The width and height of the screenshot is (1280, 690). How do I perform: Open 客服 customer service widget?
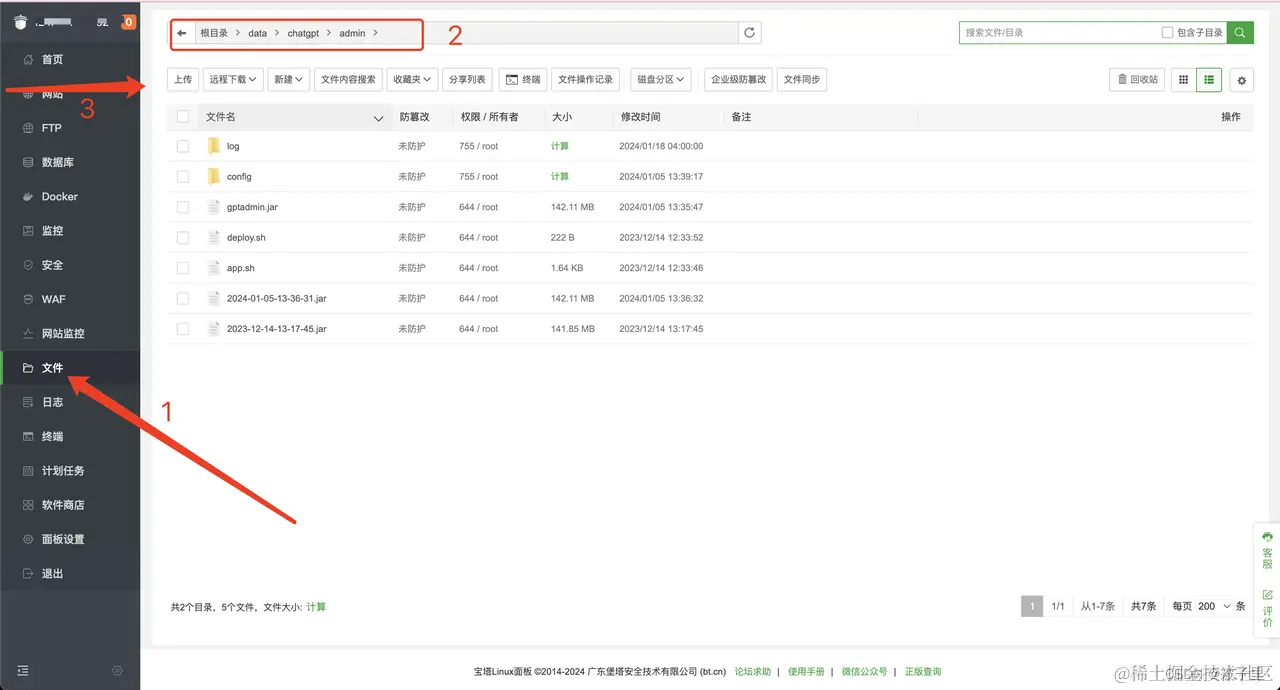[x=1267, y=550]
